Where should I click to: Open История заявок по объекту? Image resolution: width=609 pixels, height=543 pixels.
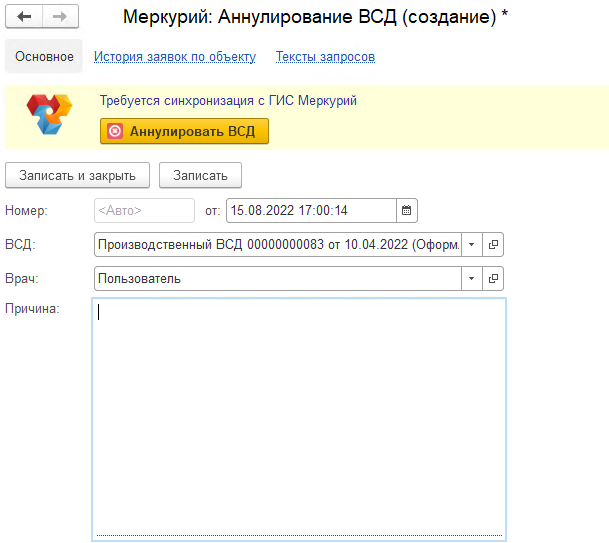(x=175, y=57)
